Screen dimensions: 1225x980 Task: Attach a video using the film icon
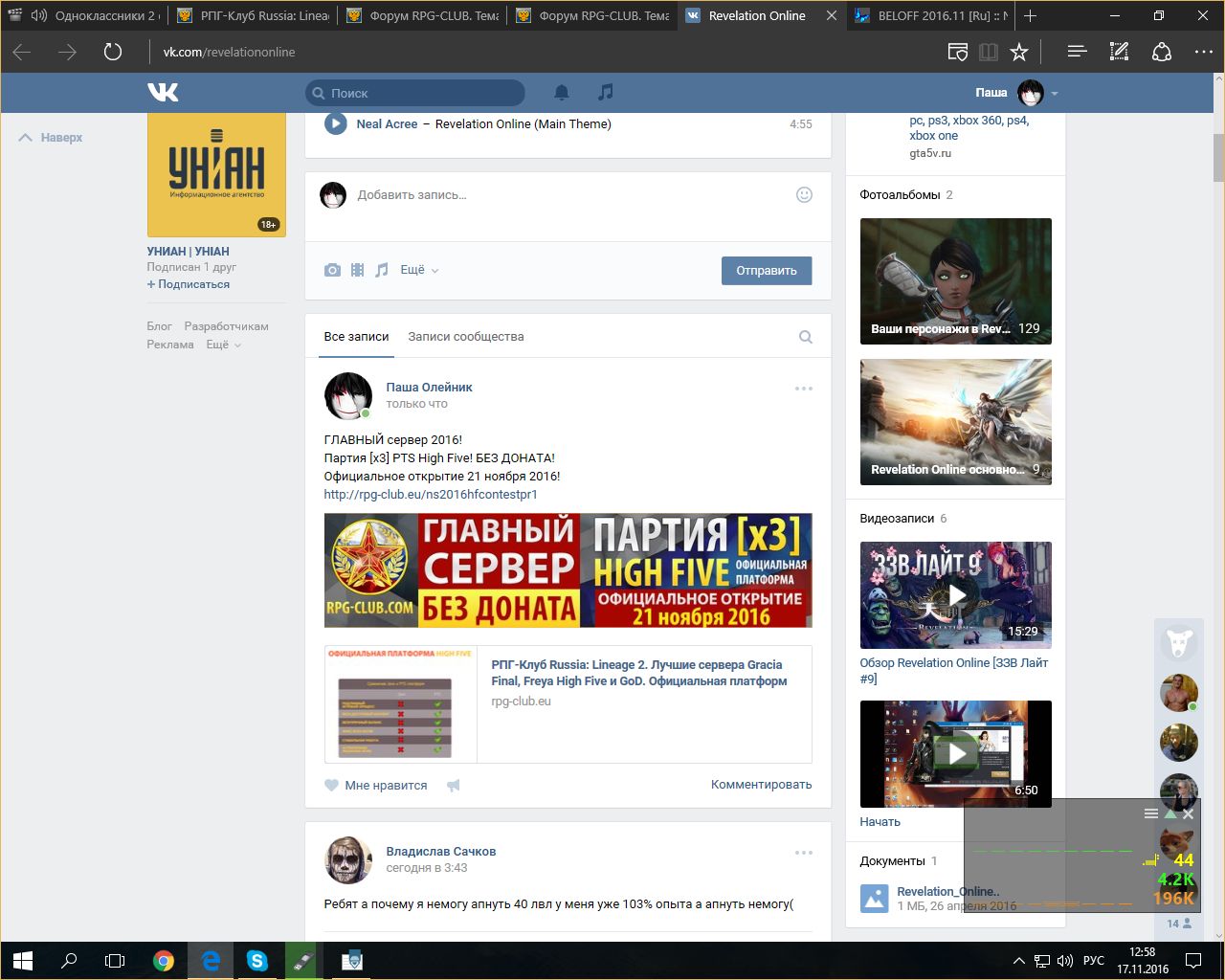tap(357, 271)
